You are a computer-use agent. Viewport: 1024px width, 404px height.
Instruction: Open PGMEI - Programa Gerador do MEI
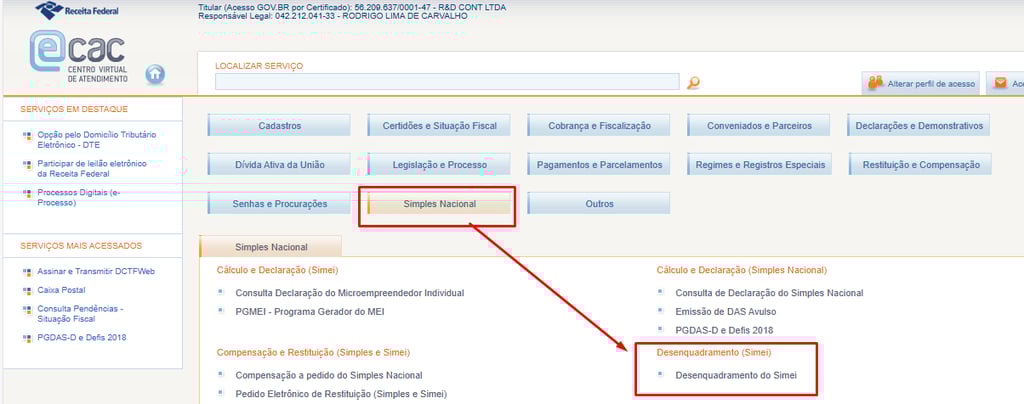click(310, 311)
